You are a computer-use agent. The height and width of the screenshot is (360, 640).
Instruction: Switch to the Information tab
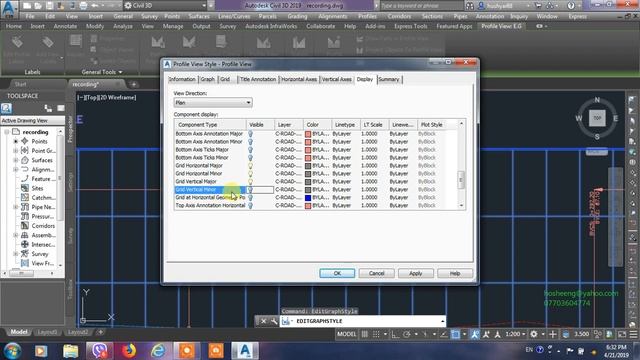(x=182, y=79)
